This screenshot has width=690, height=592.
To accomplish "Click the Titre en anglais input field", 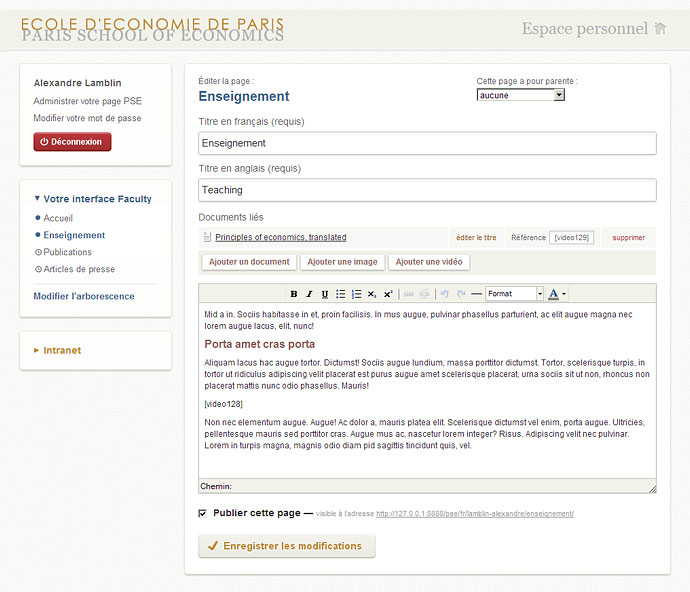I will [x=427, y=190].
